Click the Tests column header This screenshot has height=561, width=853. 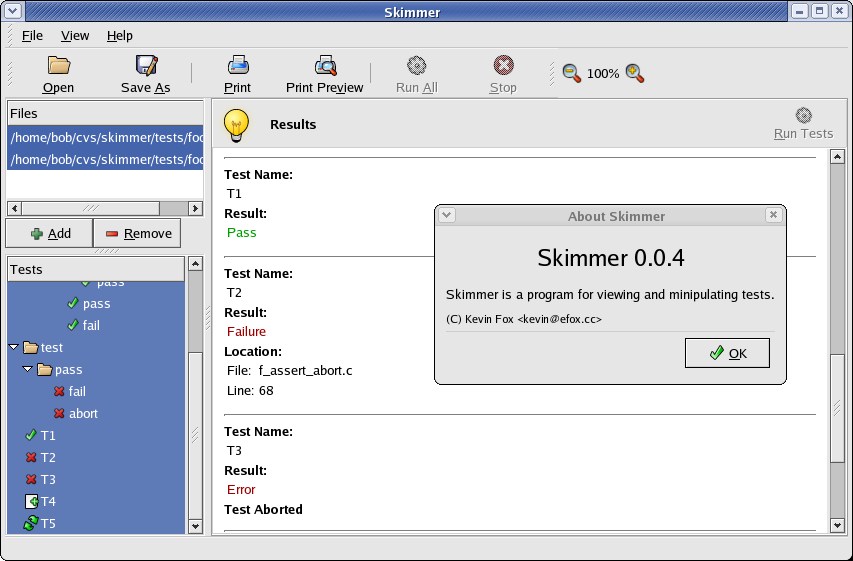96,269
